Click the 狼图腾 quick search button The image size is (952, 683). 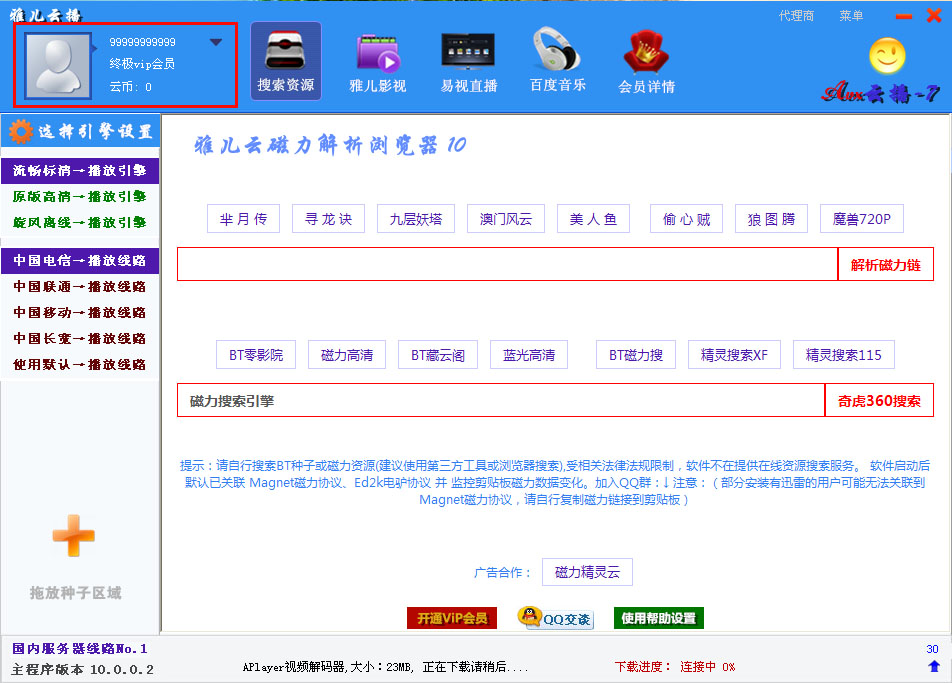click(771, 219)
